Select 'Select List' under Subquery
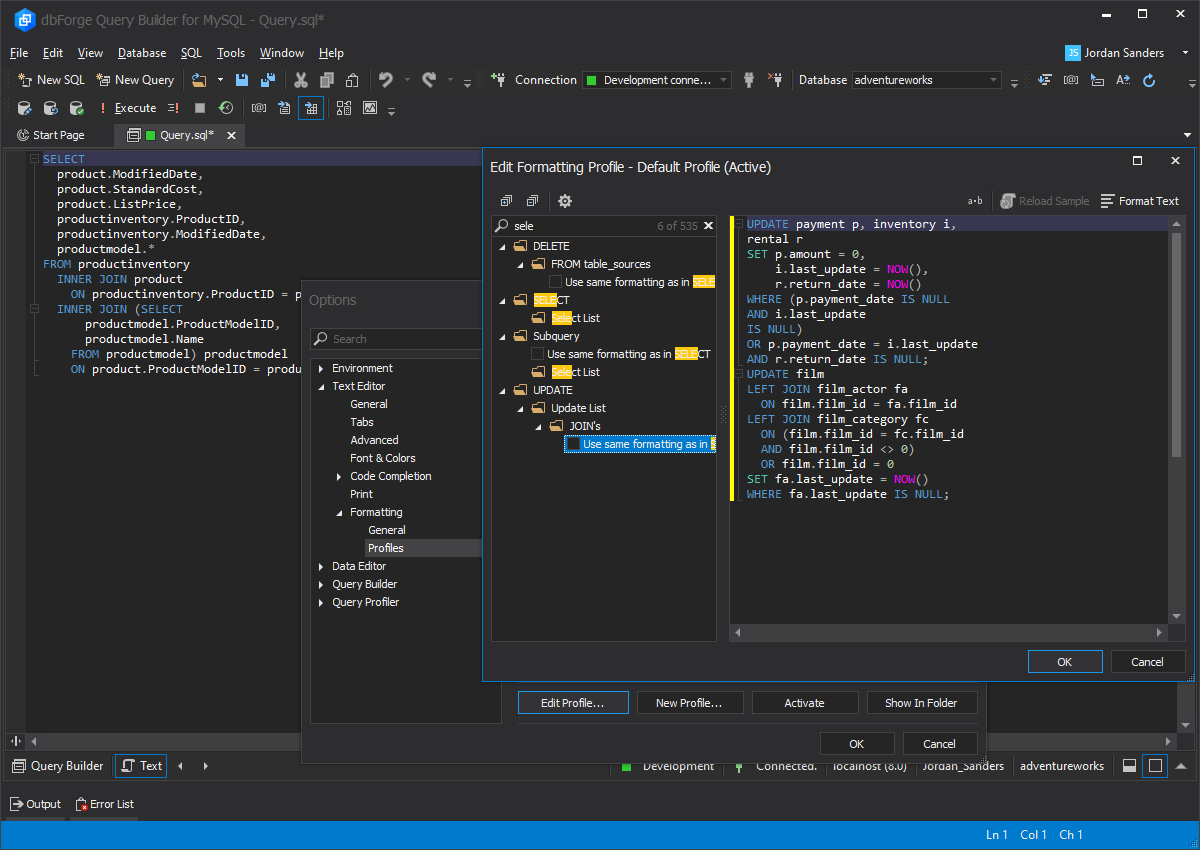 [575, 372]
